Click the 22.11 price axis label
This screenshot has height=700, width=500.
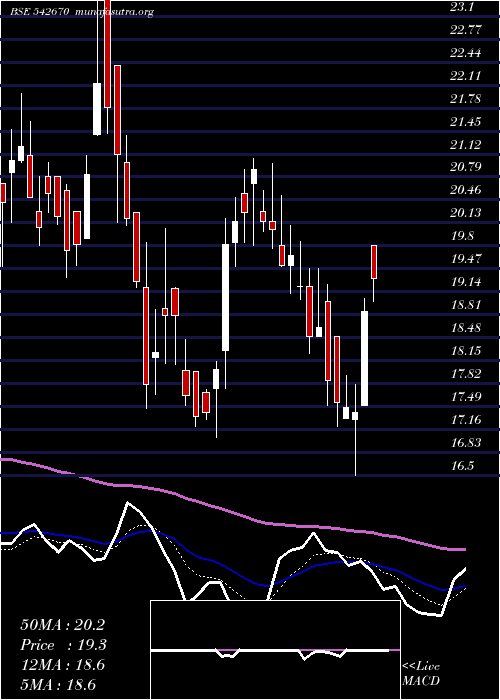click(466, 75)
